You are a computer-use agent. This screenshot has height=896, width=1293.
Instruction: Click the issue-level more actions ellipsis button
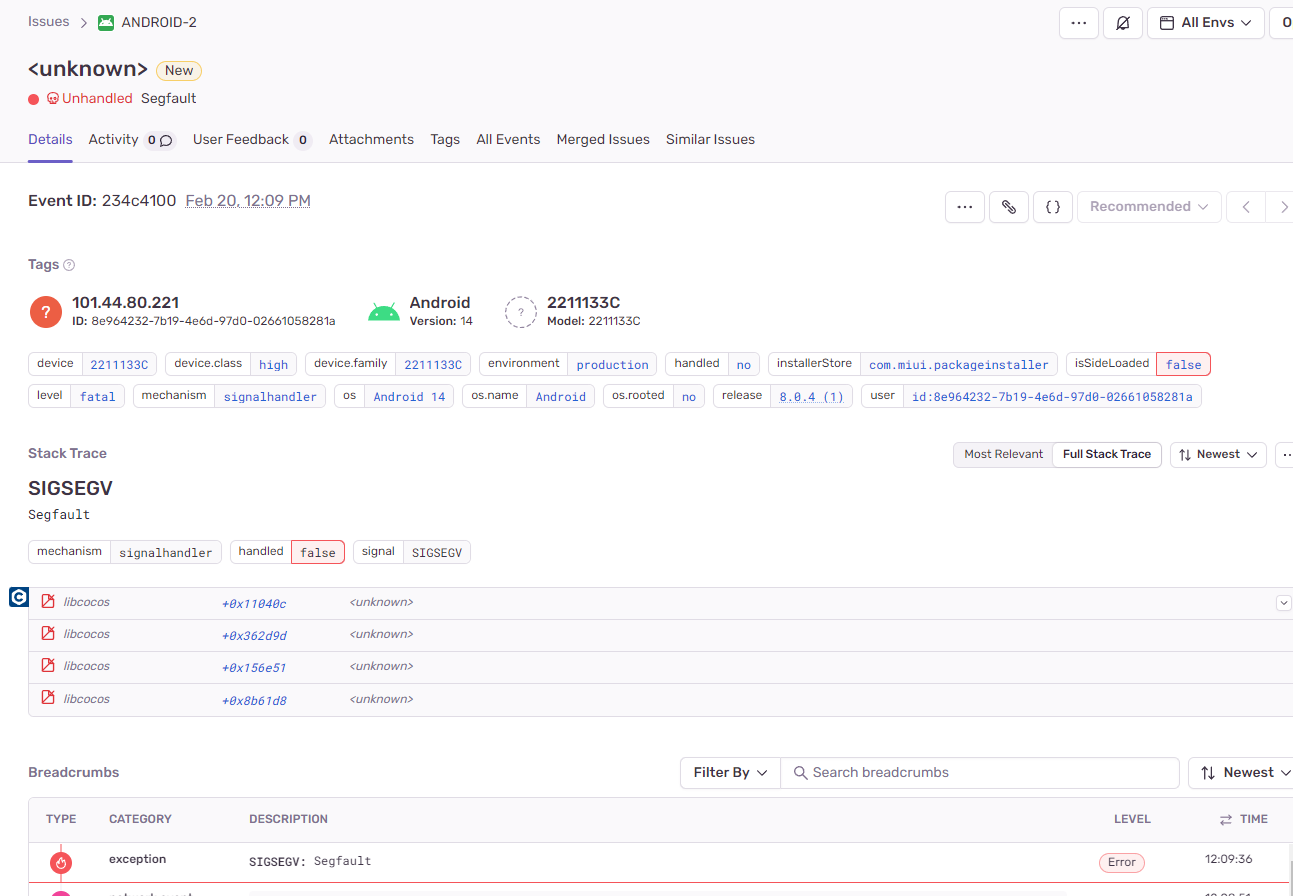1078,23
